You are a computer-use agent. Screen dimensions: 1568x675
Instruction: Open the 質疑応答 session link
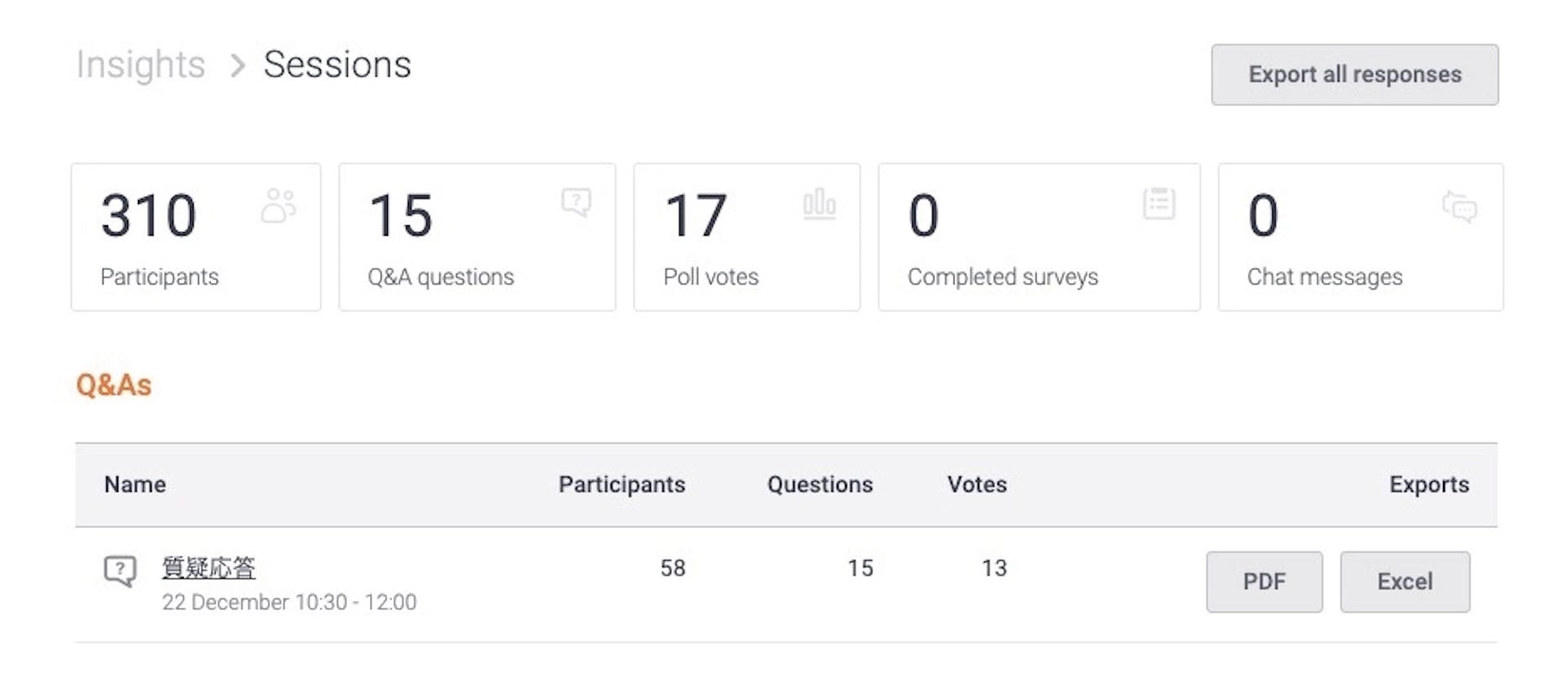[x=208, y=567]
